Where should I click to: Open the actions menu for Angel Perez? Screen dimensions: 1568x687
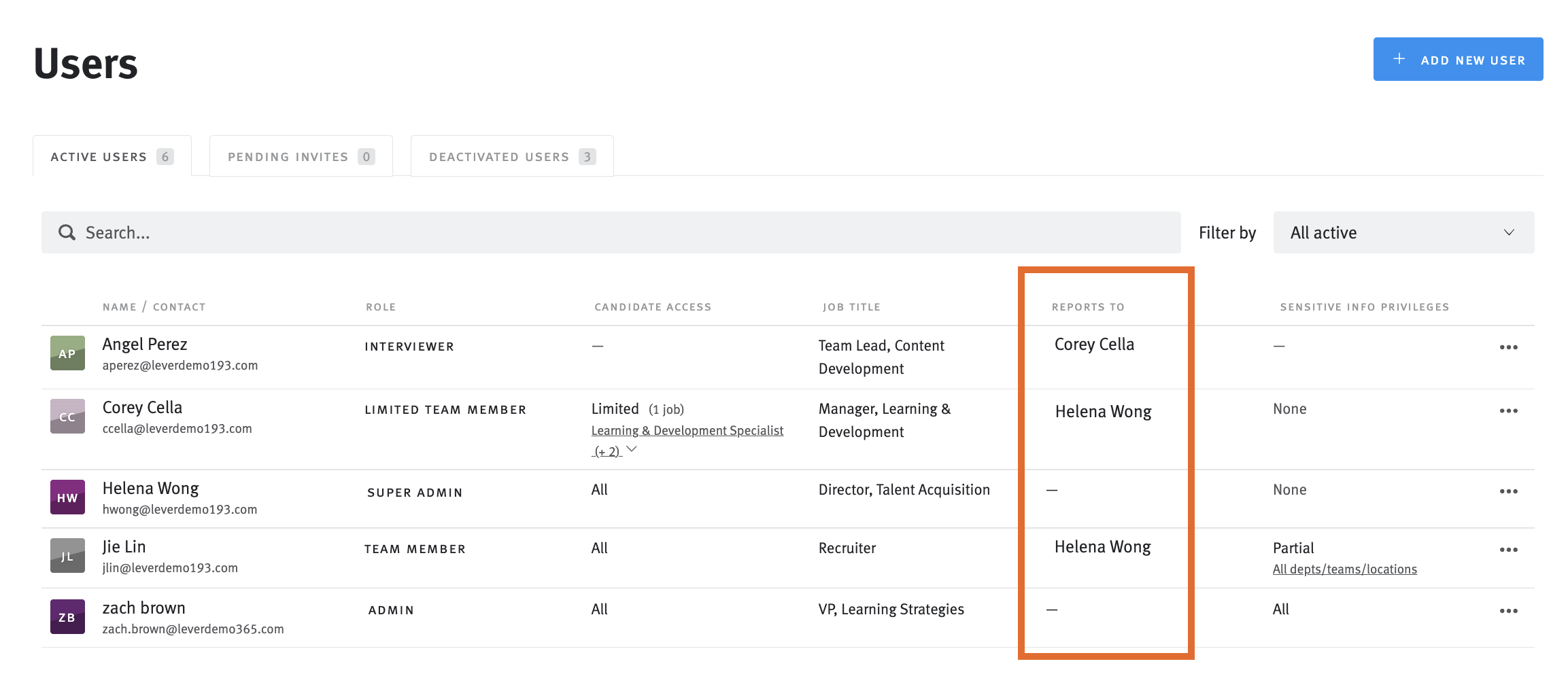click(x=1509, y=347)
